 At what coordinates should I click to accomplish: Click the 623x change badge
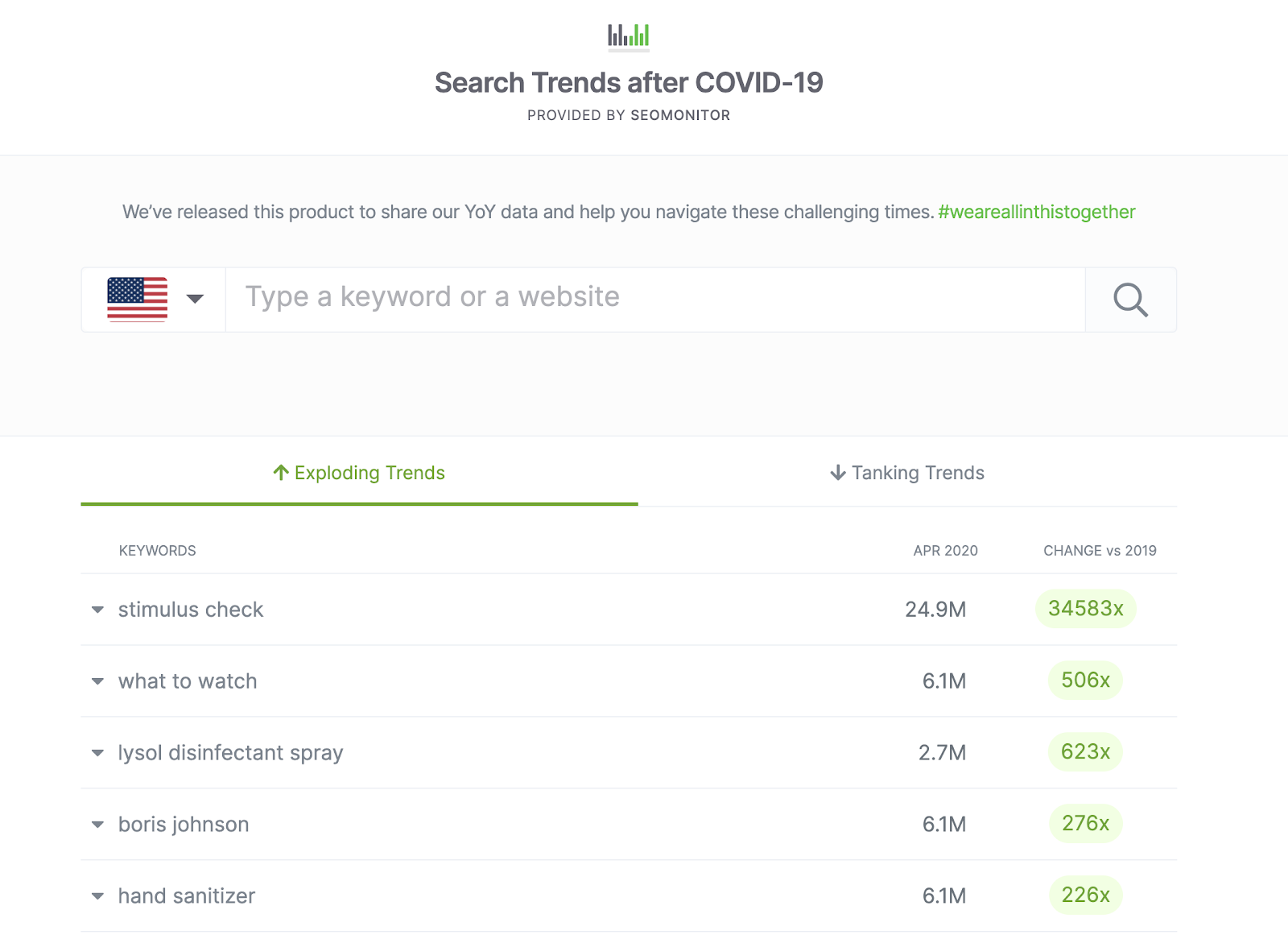click(1086, 752)
